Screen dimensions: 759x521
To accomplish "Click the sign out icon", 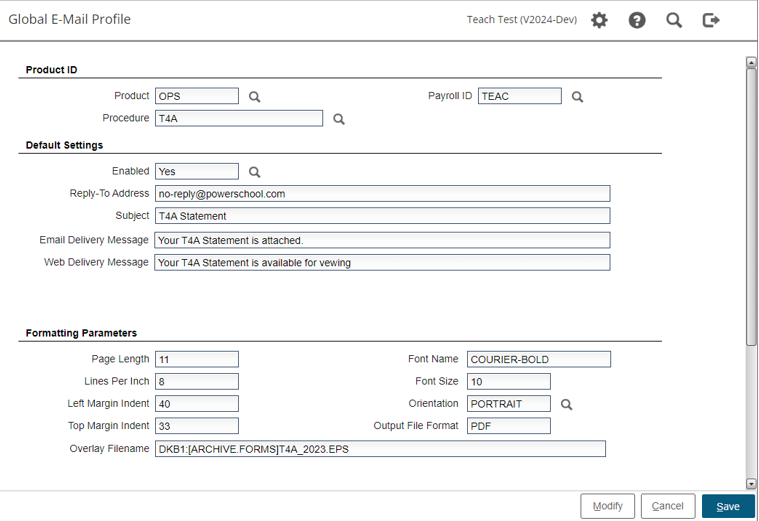I will click(x=711, y=20).
